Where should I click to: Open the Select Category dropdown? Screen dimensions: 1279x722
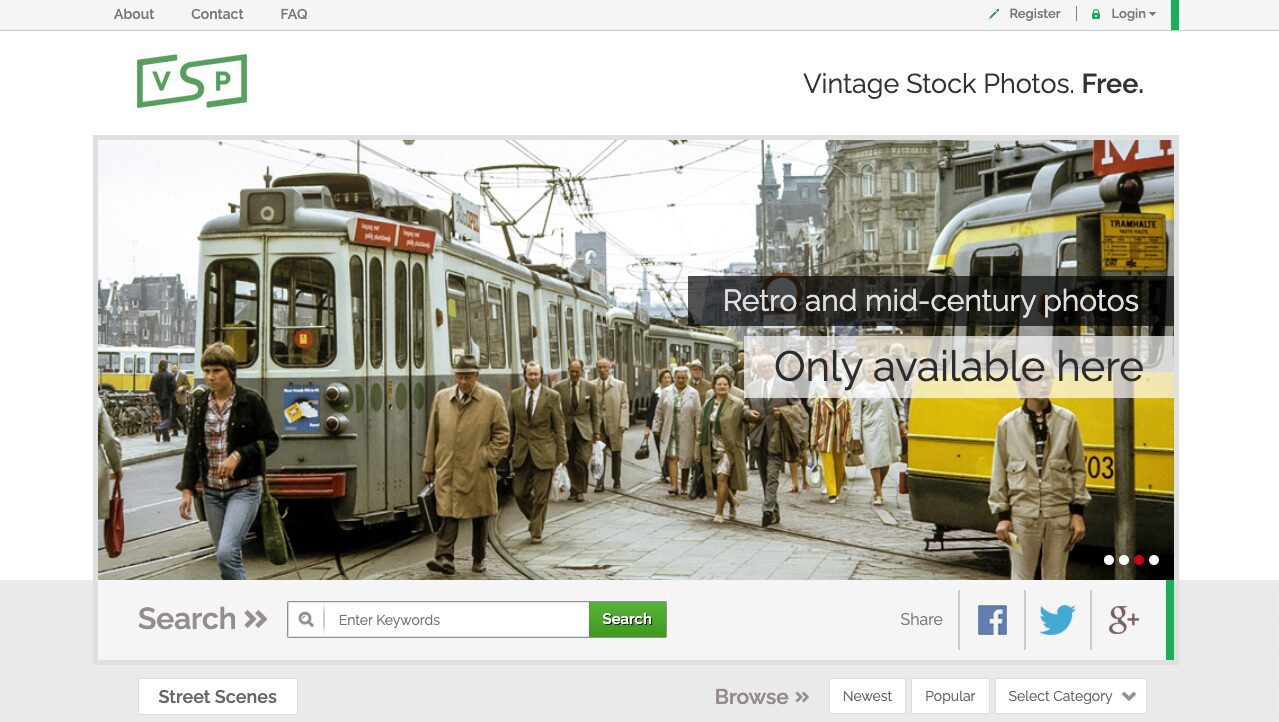pos(1069,696)
